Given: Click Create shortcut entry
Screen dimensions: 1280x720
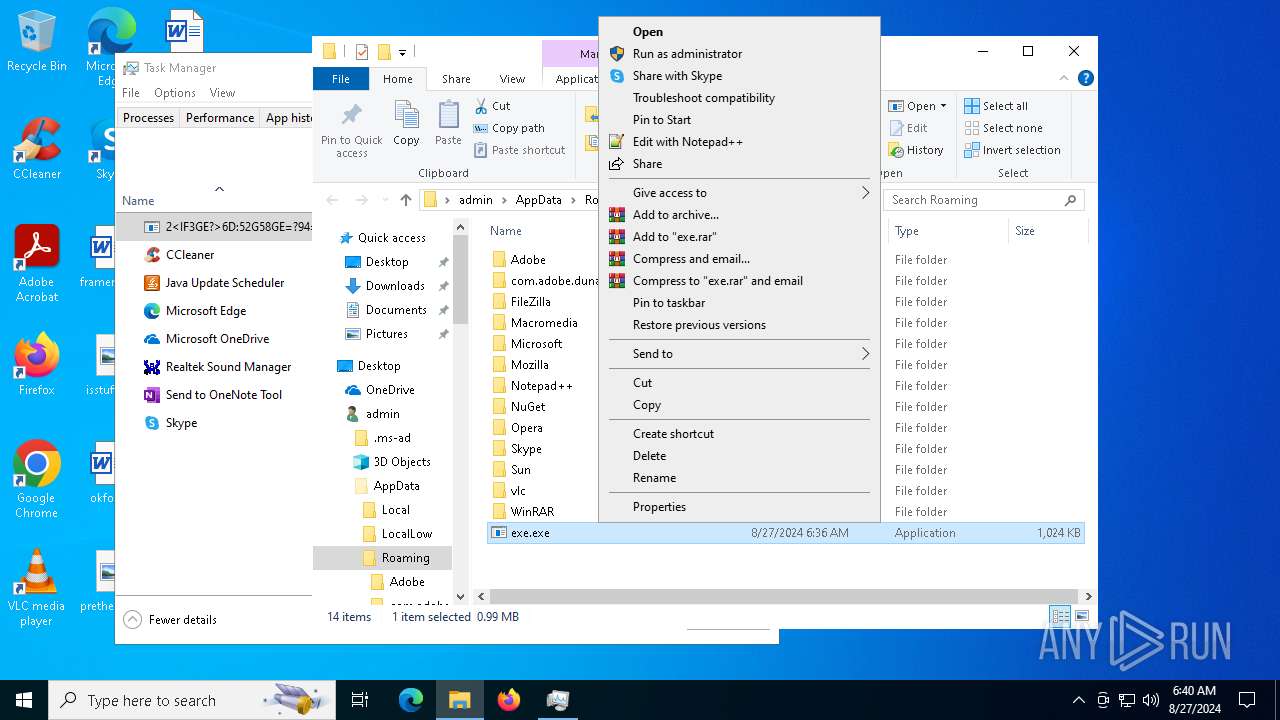Looking at the screenshot, I should click(673, 434).
